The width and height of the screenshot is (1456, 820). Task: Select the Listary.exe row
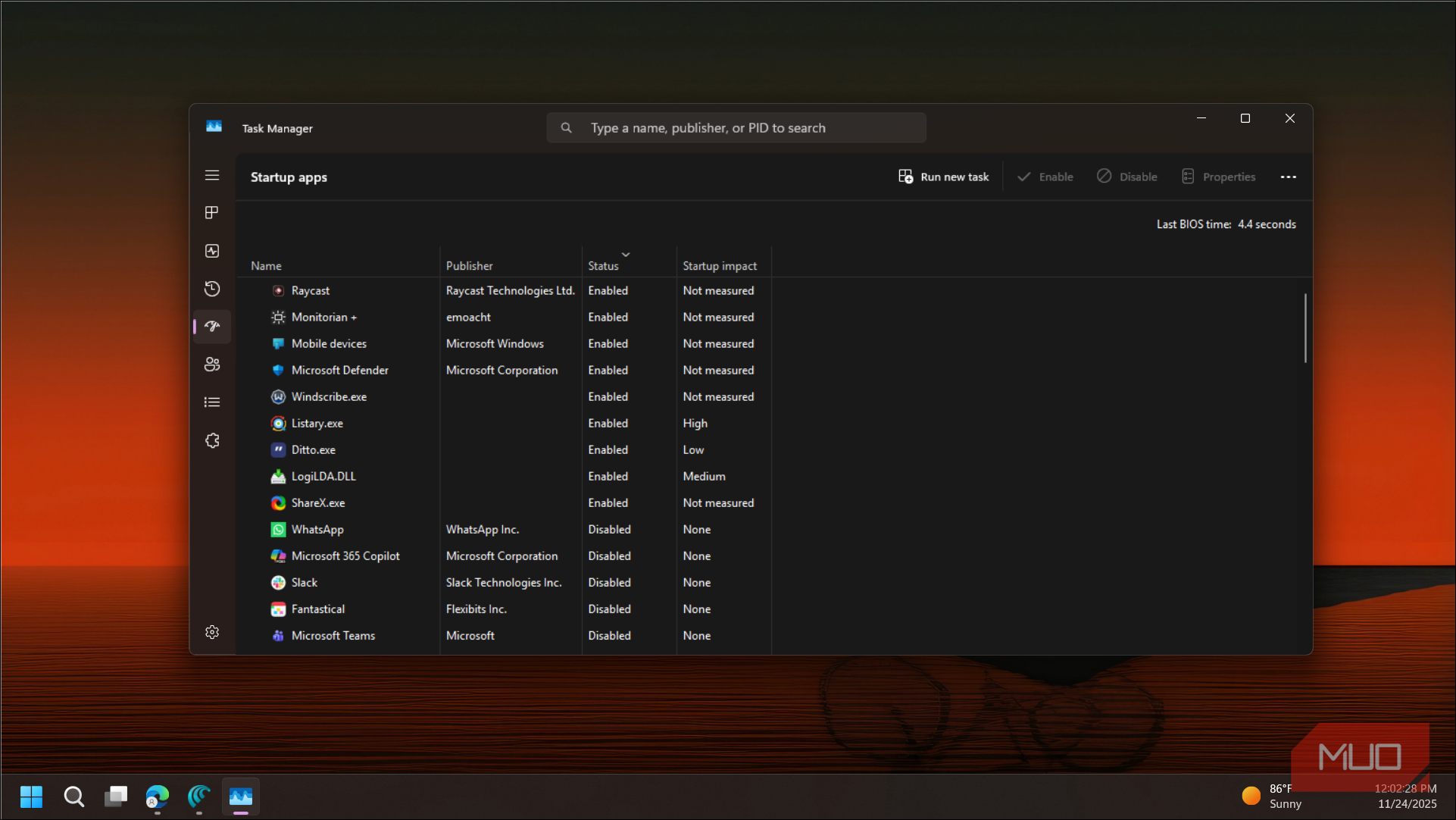[505, 424]
